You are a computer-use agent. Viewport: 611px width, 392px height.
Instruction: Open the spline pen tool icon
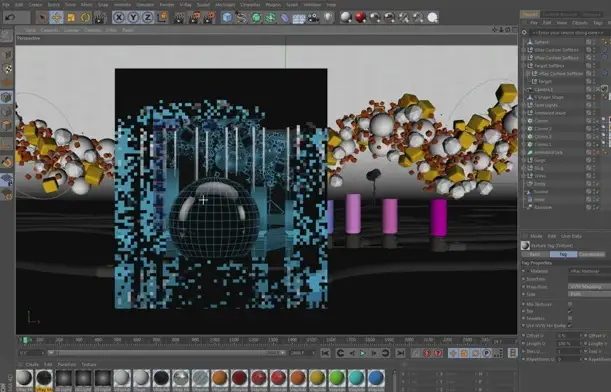click(242, 18)
